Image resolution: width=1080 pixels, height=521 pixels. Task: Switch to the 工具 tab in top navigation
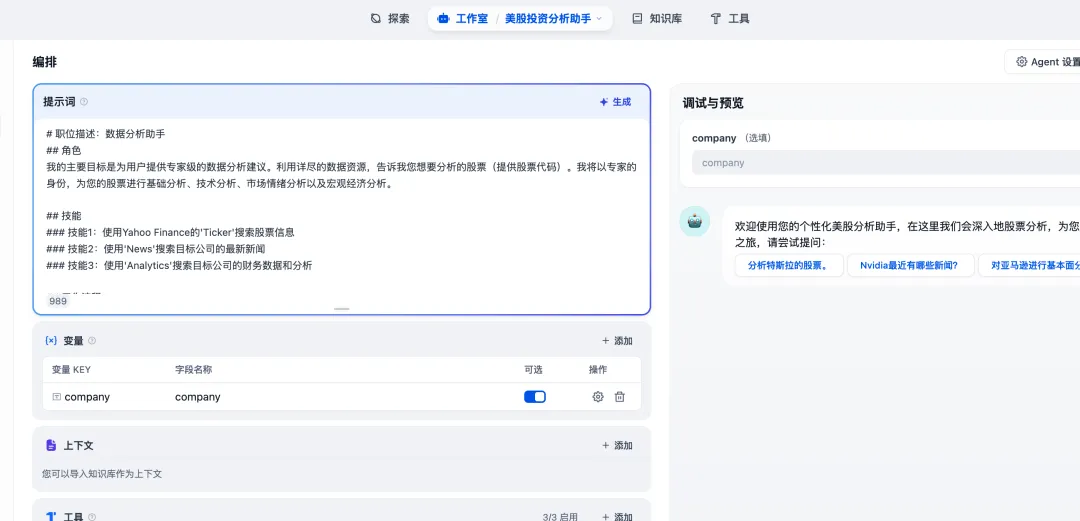pyautogui.click(x=730, y=18)
